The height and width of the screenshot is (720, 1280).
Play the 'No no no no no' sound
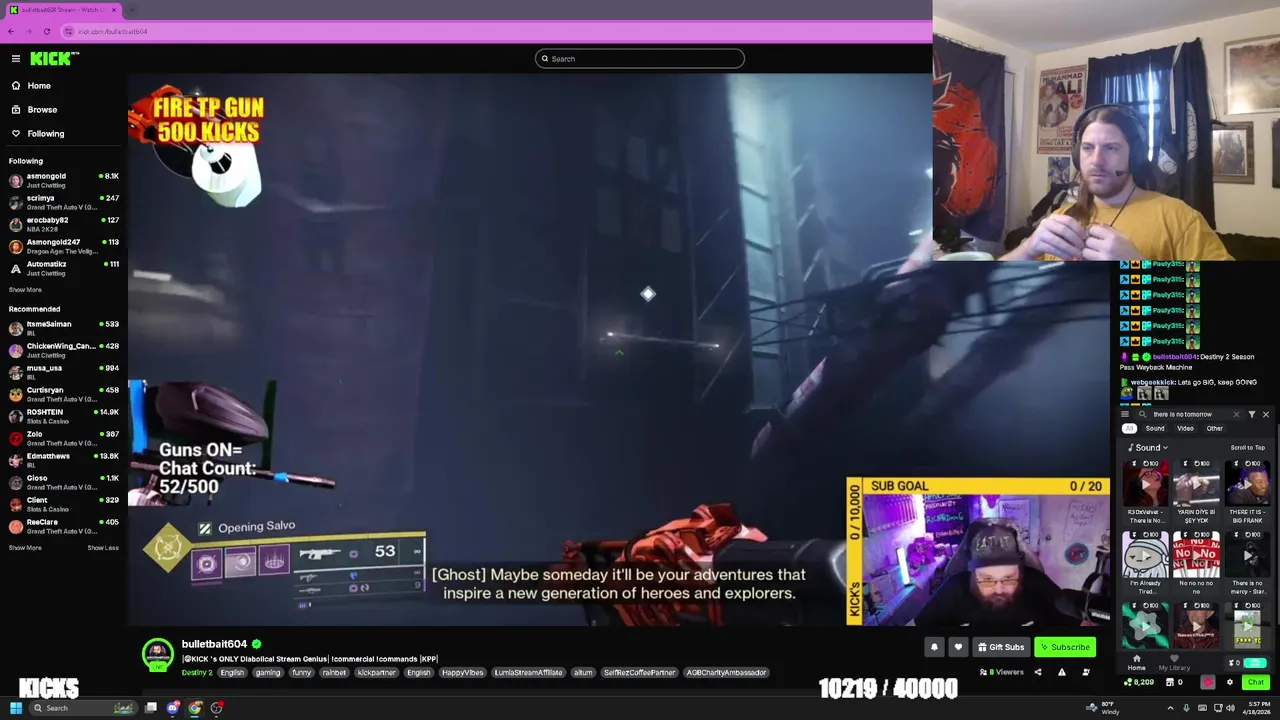point(1196,554)
